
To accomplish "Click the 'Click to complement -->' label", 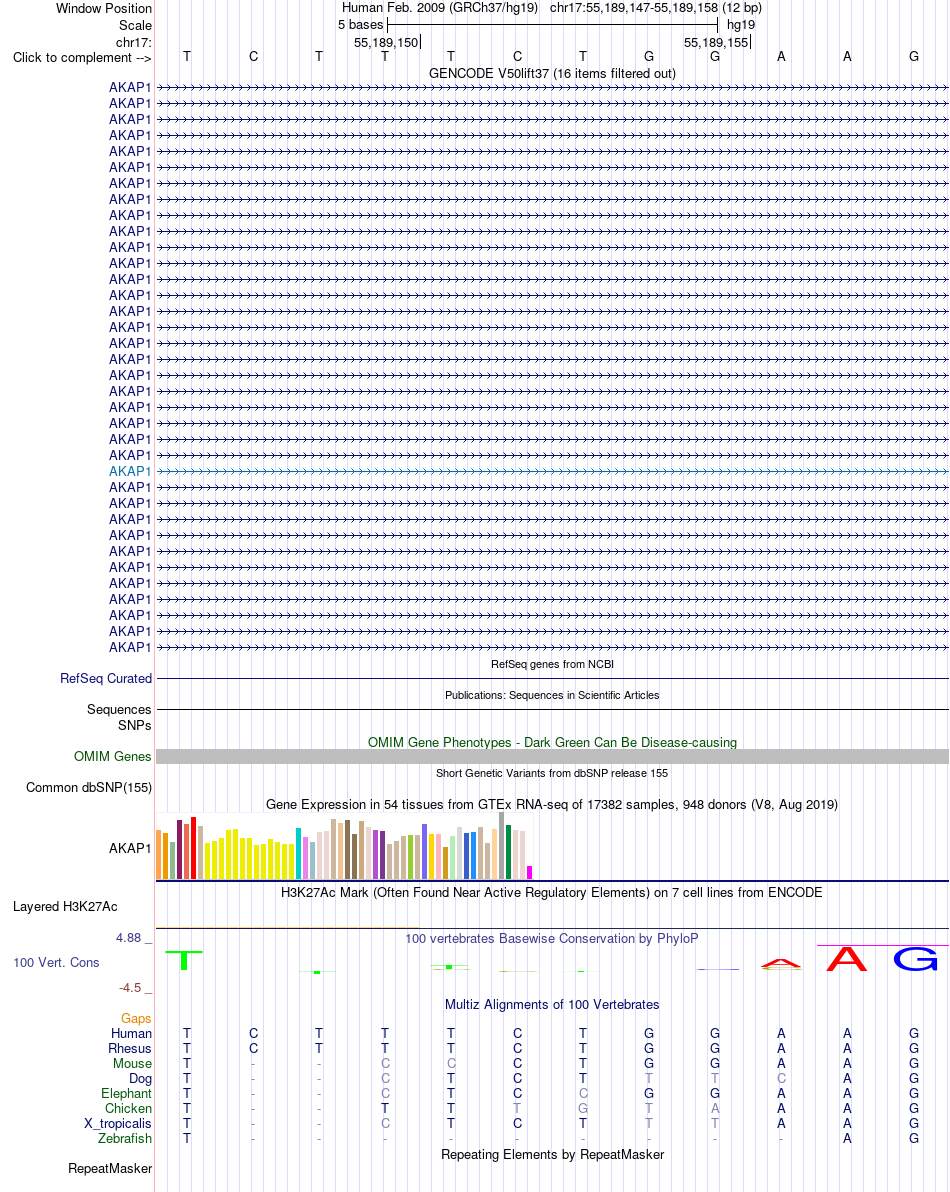I will point(82,58).
